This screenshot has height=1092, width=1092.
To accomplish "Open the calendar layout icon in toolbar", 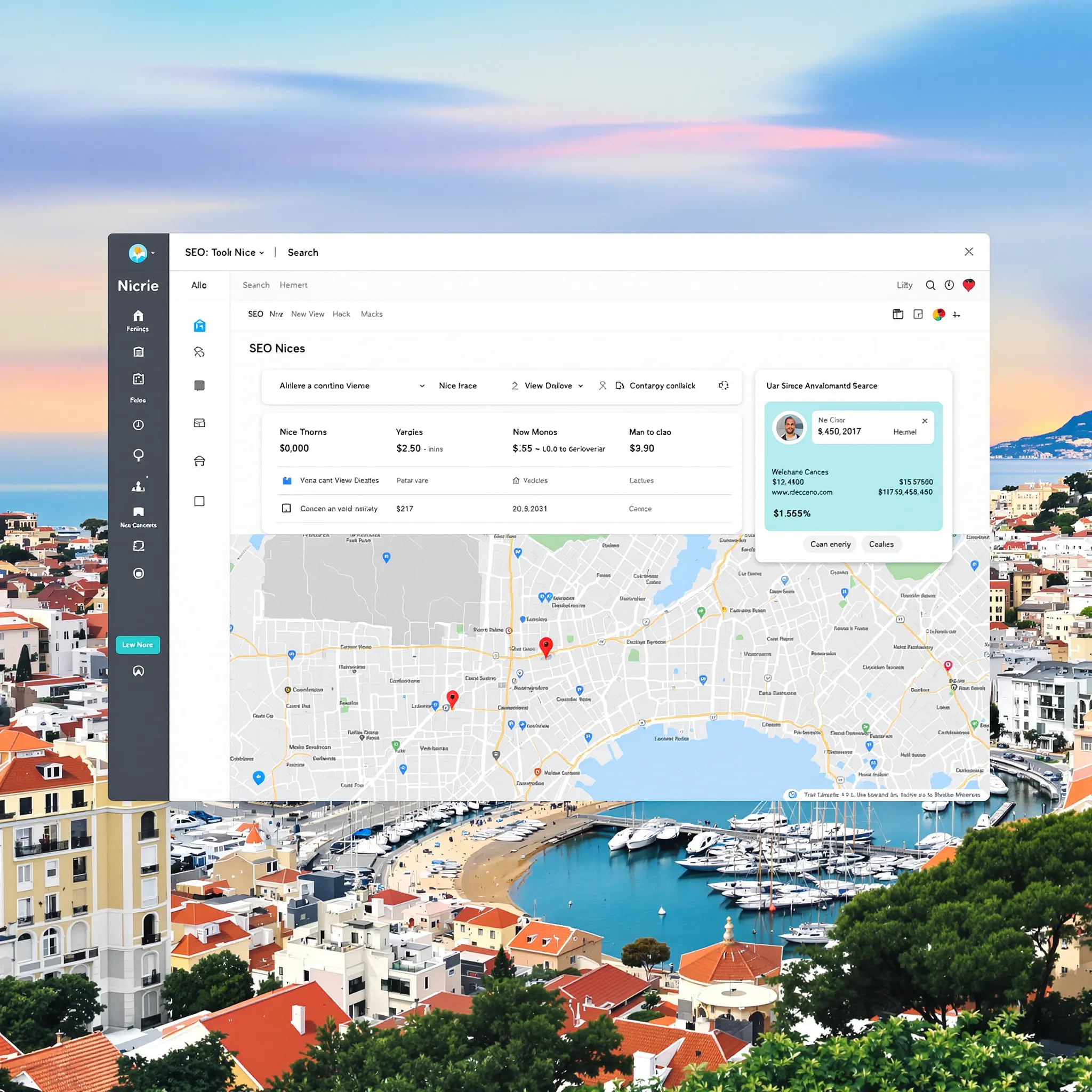I will [x=897, y=314].
